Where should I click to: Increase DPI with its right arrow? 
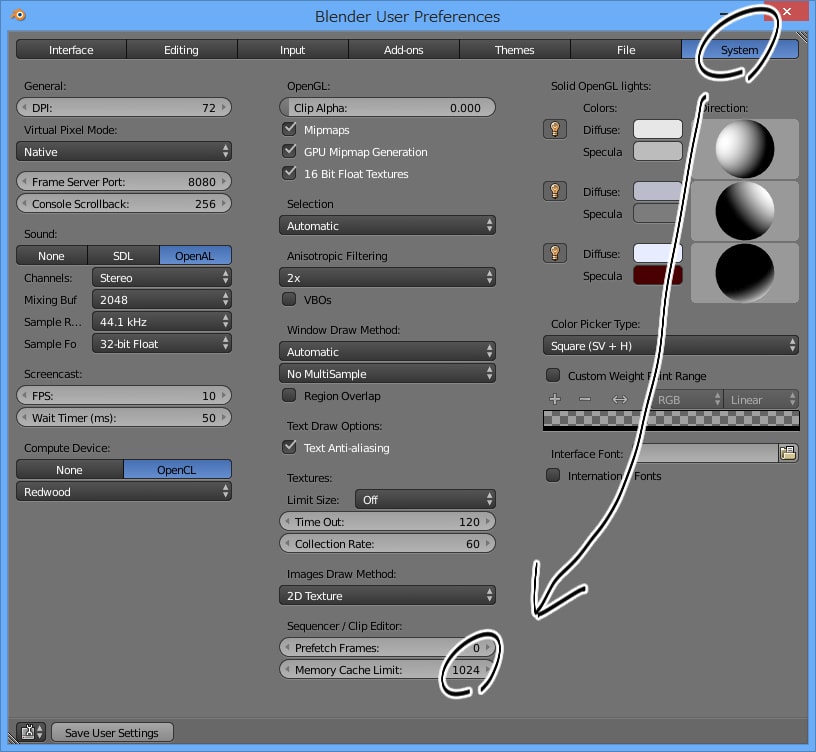pyautogui.click(x=224, y=107)
